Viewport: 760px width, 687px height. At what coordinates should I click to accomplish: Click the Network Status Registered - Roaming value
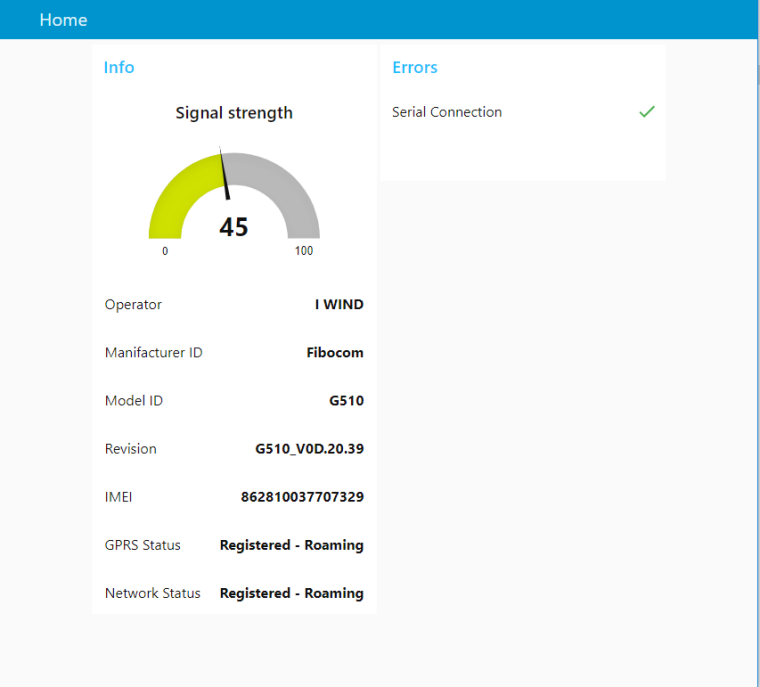click(291, 593)
